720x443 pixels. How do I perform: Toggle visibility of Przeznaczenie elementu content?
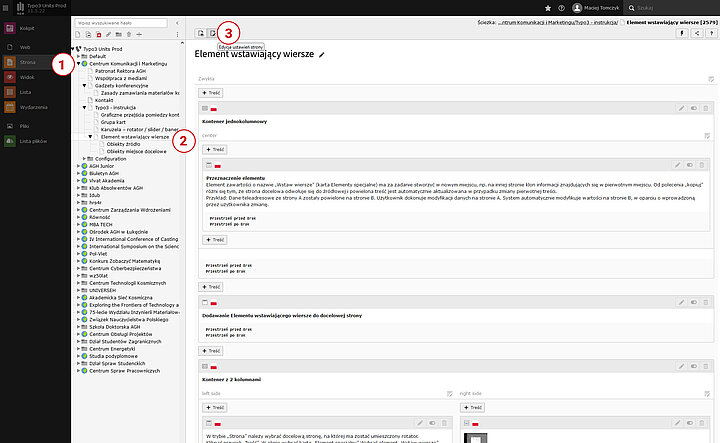tap(690, 164)
